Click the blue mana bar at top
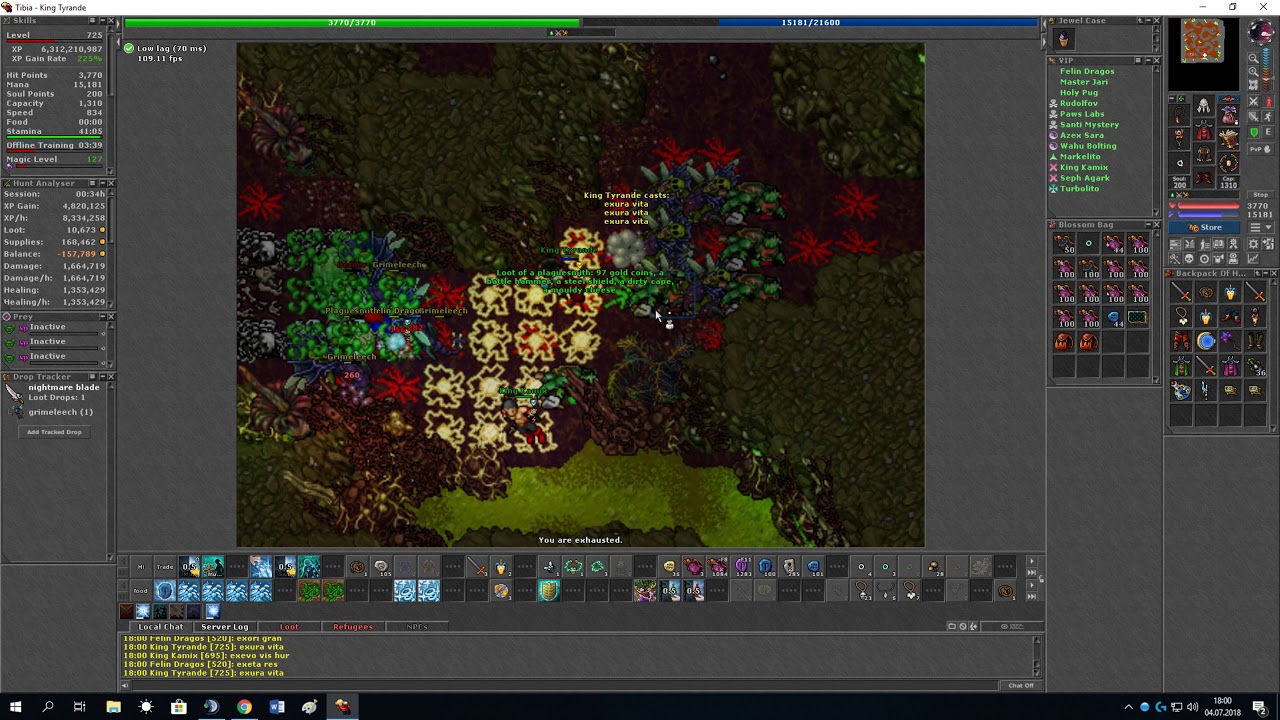Viewport: 1280px width, 720px height. coord(810,22)
